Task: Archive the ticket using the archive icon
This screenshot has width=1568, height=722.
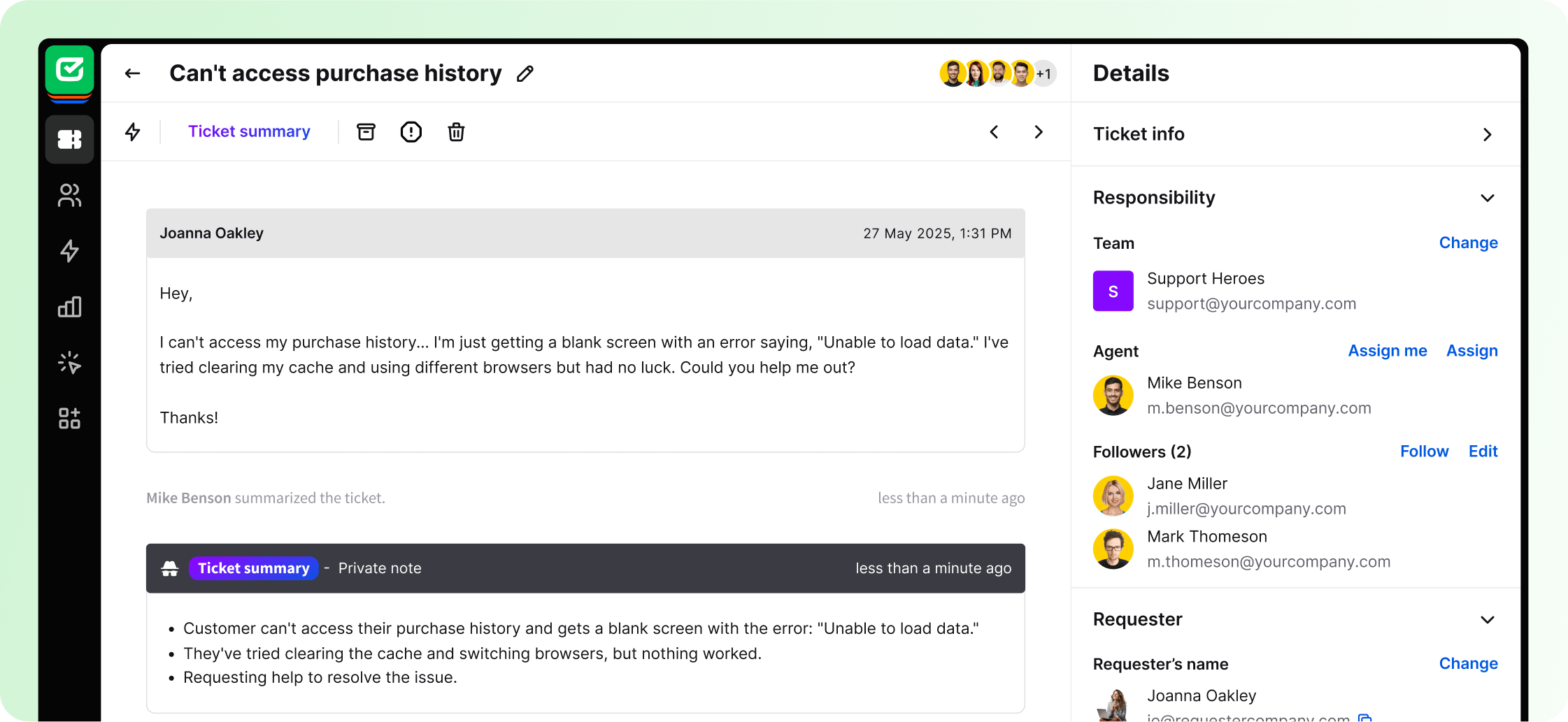Action: click(x=366, y=131)
